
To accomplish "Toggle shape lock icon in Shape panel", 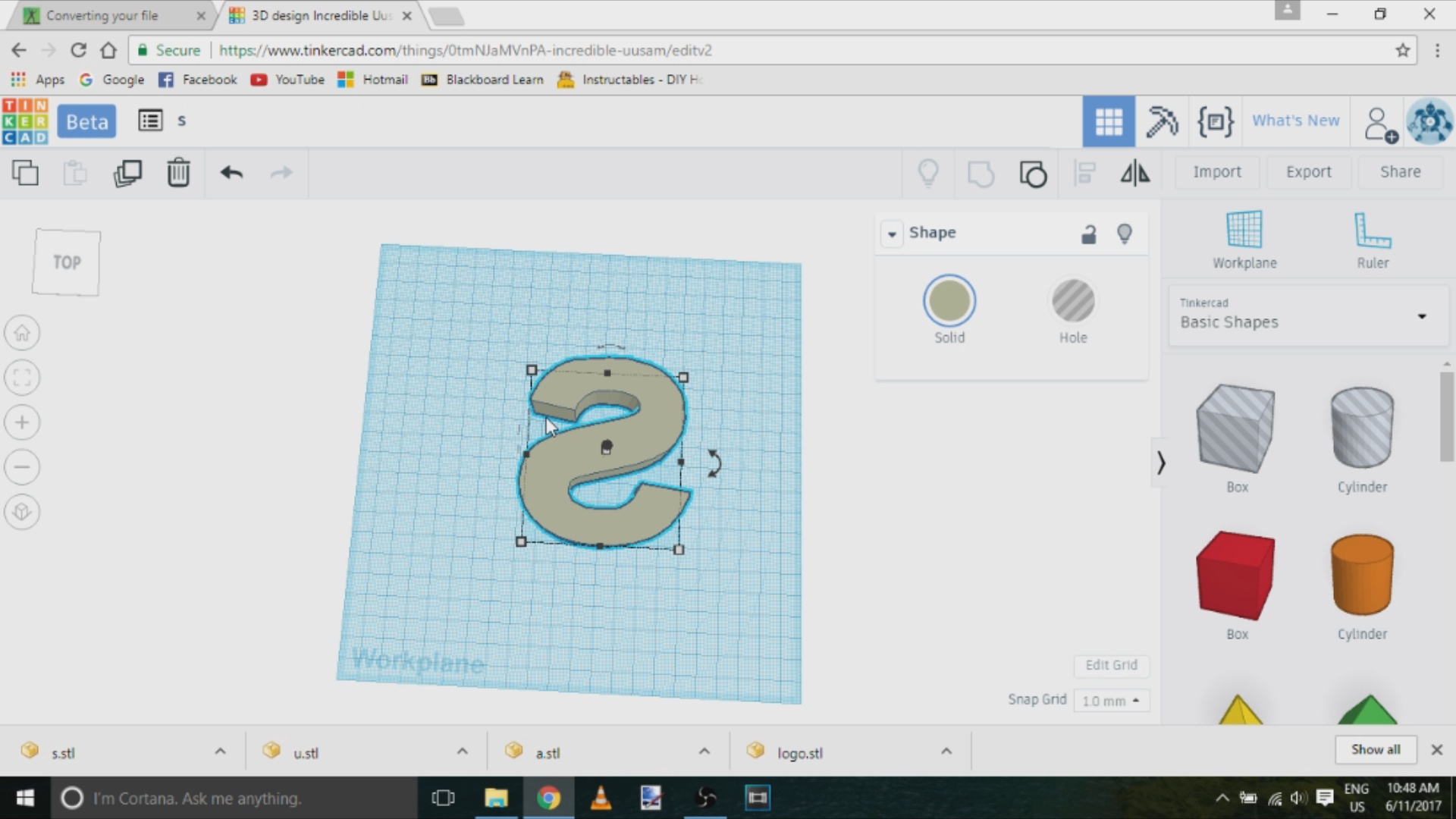I will 1088,234.
